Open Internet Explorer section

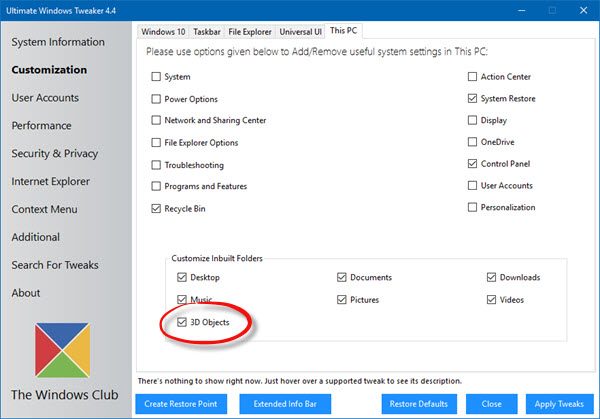(51, 181)
